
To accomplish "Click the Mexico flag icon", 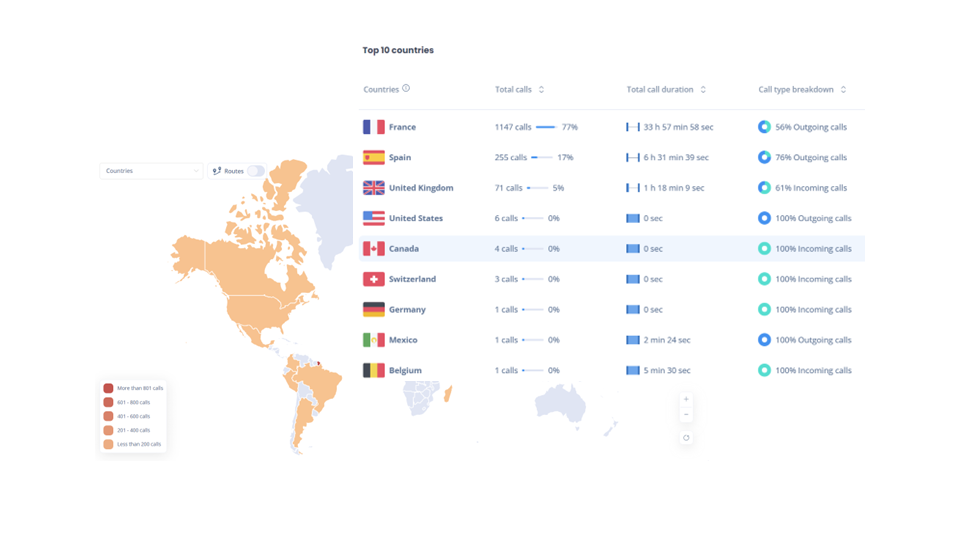I will tap(373, 340).
